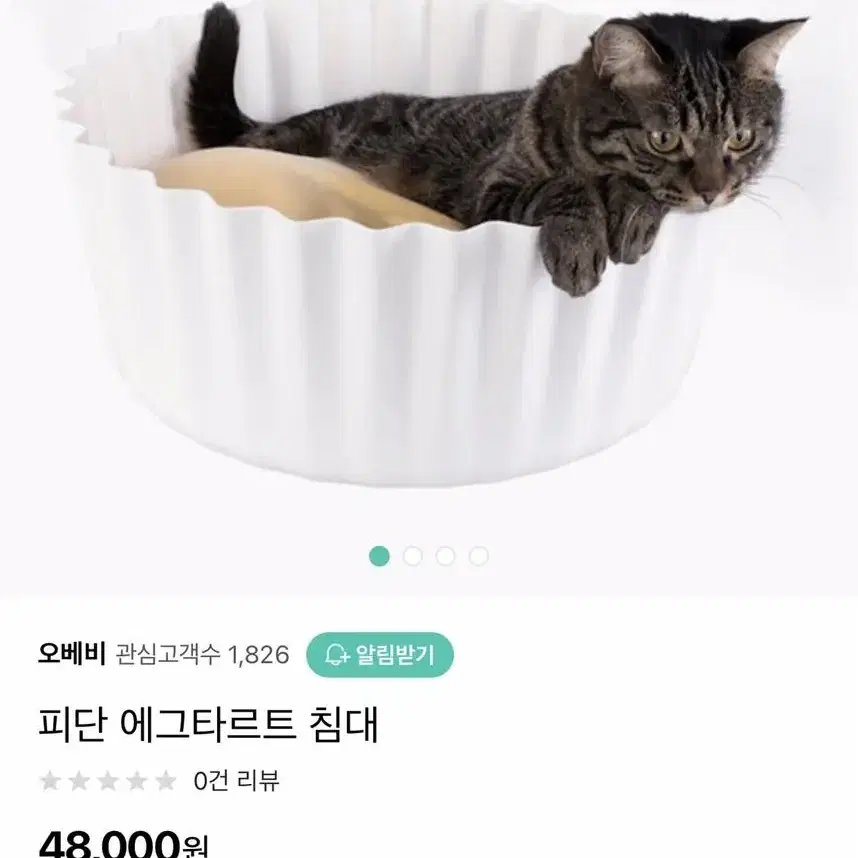
Task: Switch to the second carousel image dot
Action: 413,556
